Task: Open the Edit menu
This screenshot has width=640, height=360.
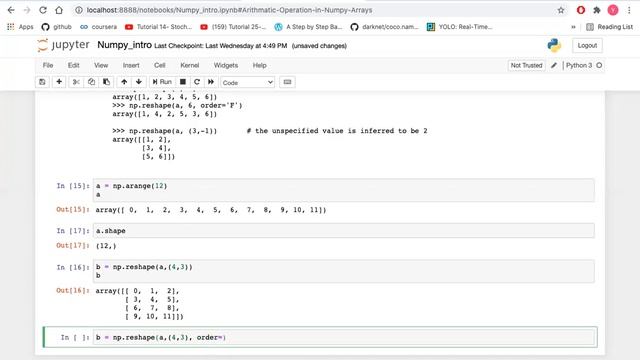Action: point(73,65)
